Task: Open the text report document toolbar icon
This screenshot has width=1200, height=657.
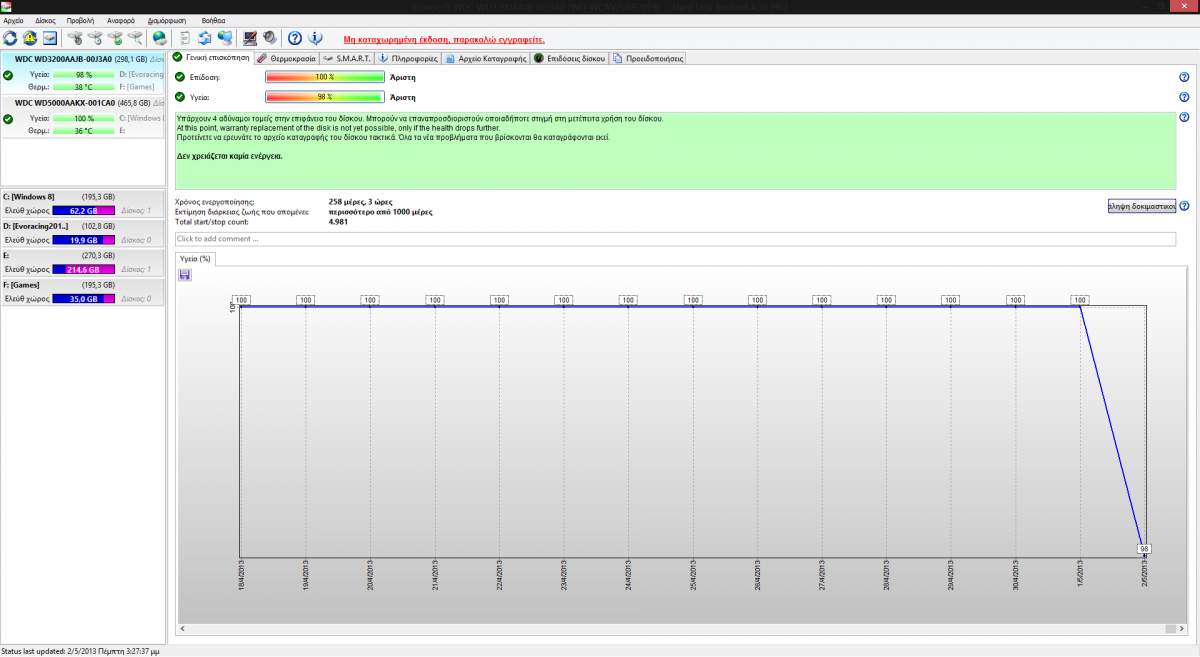Action: point(185,38)
